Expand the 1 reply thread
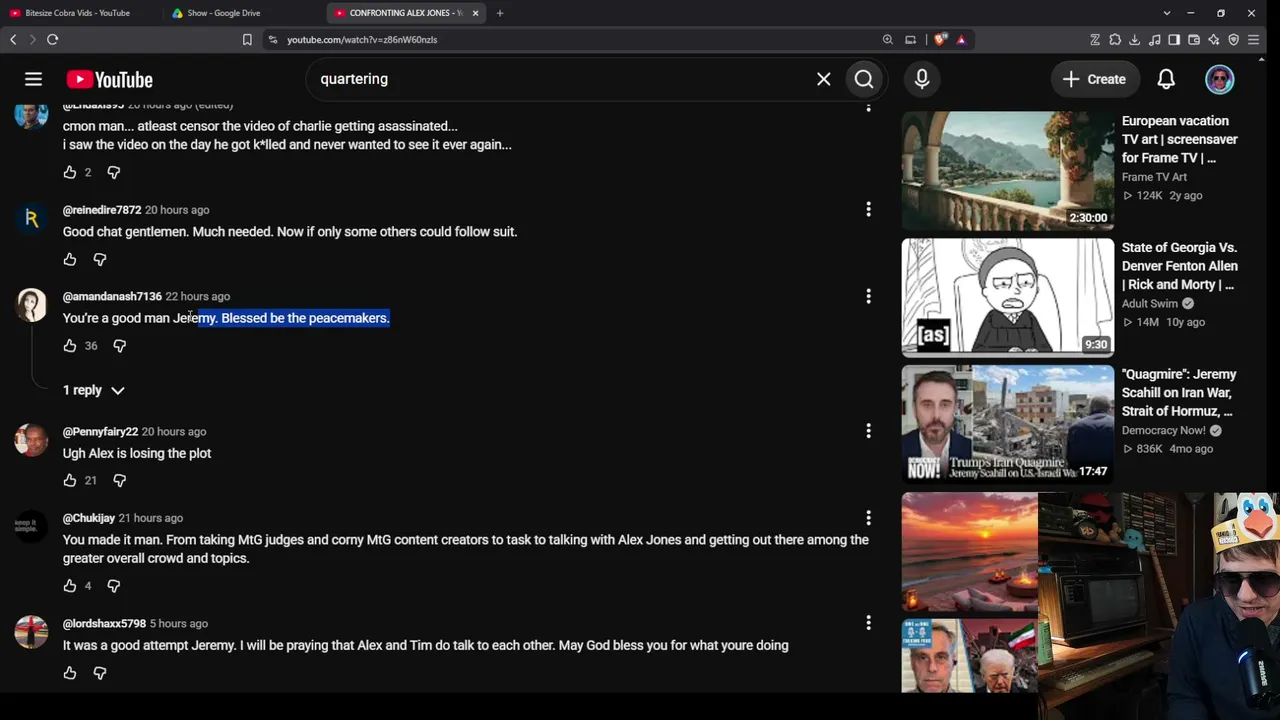 click(94, 390)
